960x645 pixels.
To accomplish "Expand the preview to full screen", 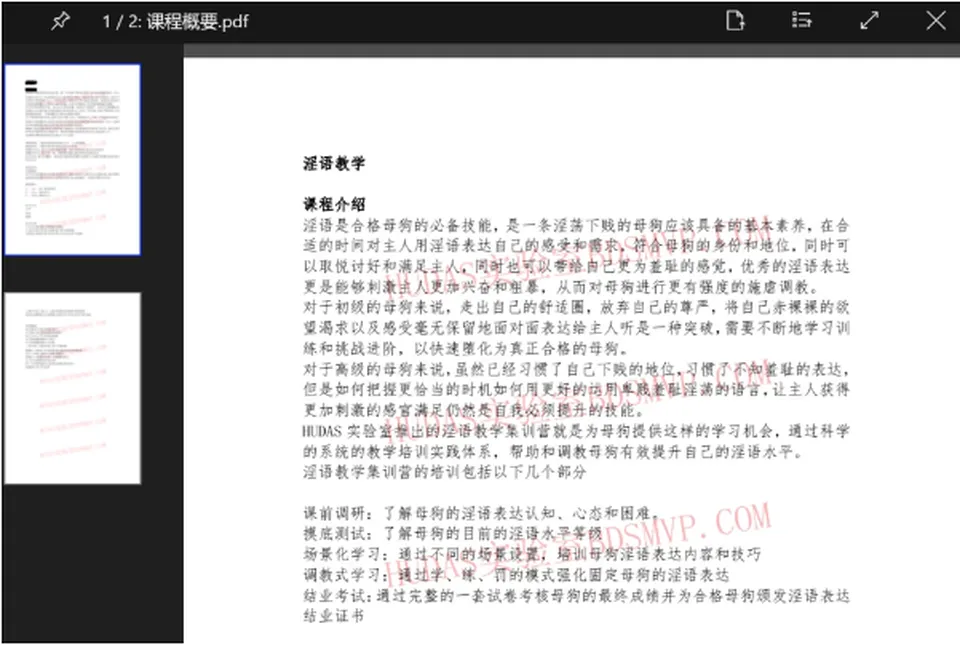I will (x=869, y=21).
